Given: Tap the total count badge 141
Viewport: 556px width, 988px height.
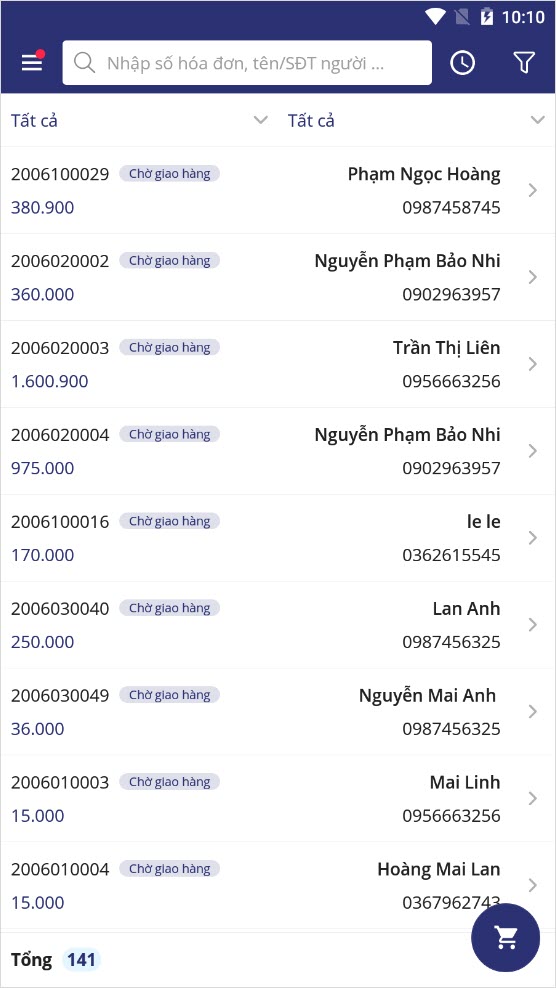Looking at the screenshot, I should pos(81,960).
